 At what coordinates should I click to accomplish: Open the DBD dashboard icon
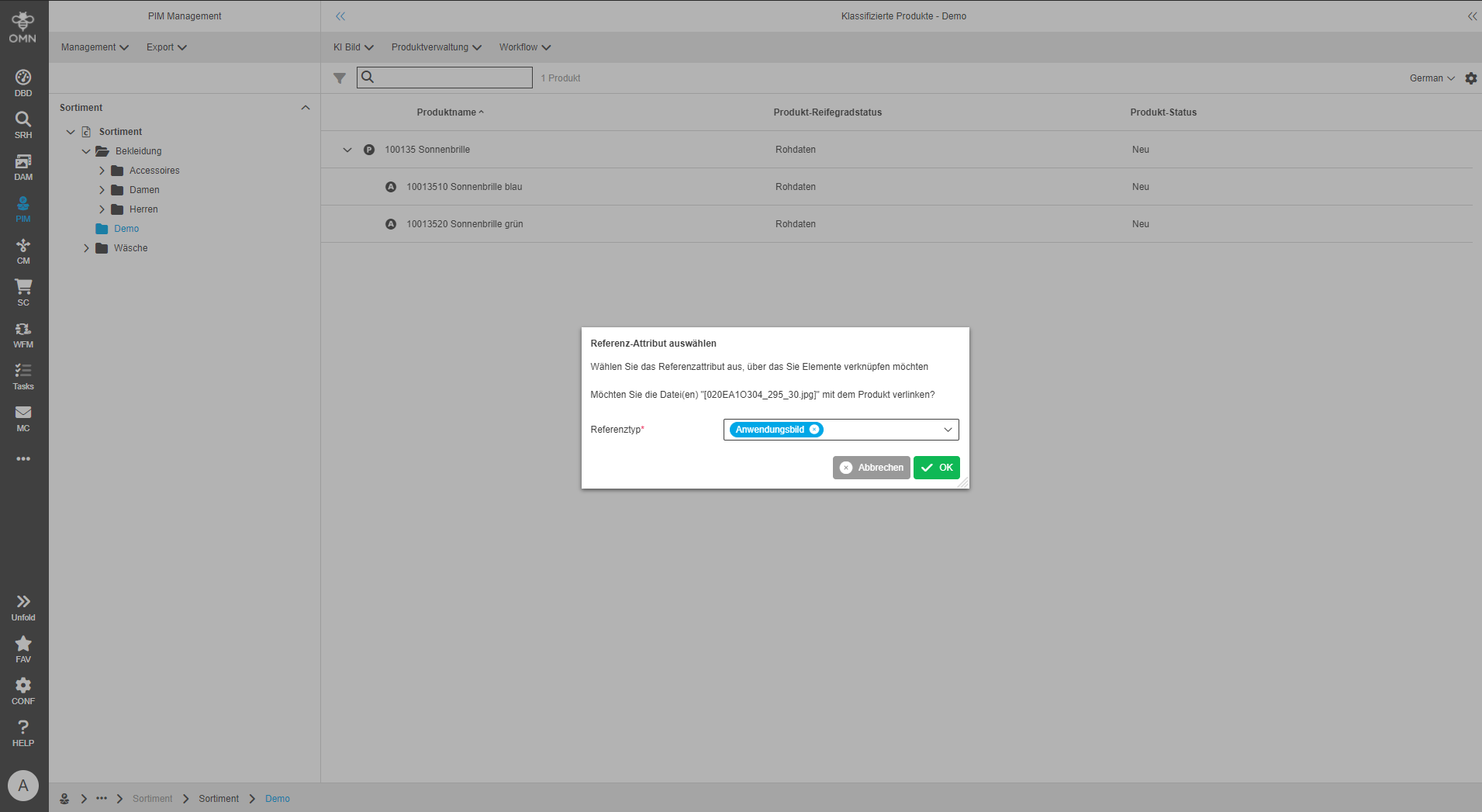point(23,83)
